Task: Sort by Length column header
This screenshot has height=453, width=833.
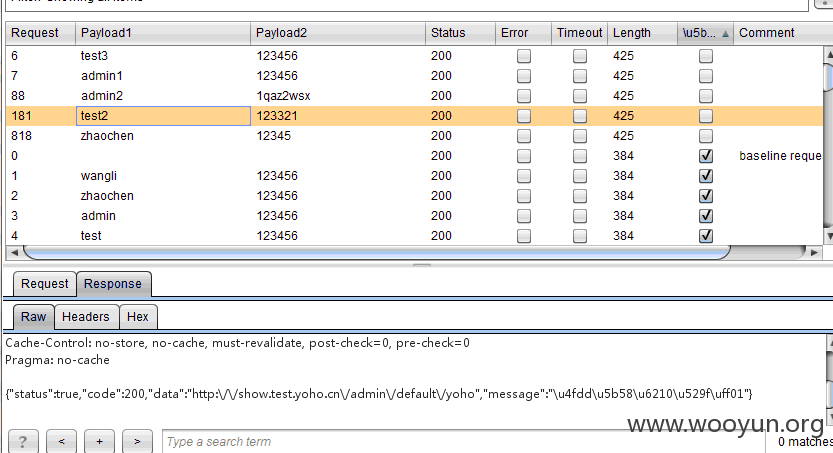Action: point(642,33)
